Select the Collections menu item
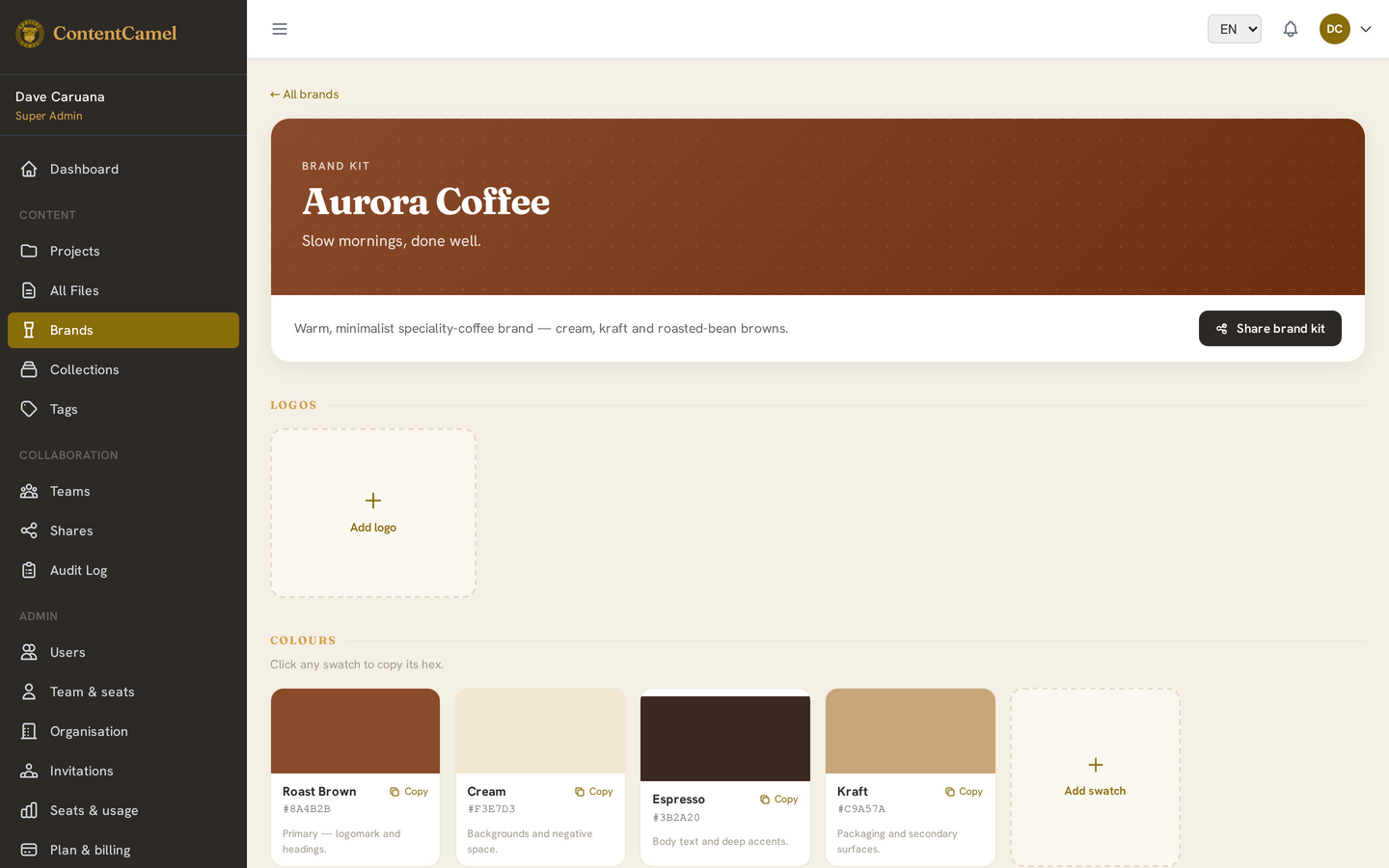The height and width of the screenshot is (868, 1389). (123, 369)
